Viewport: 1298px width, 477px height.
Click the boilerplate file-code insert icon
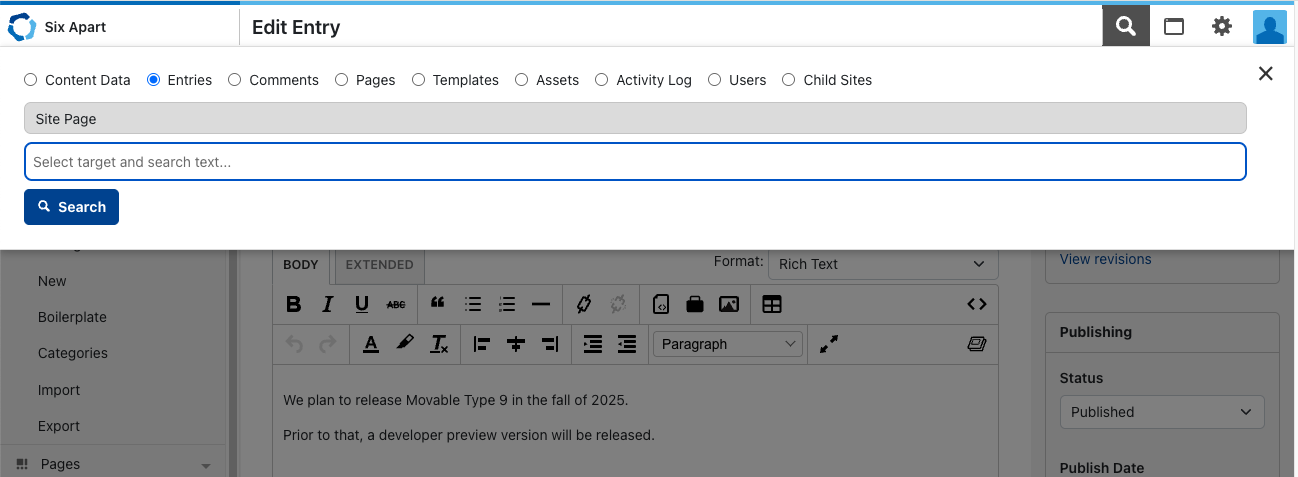coord(661,304)
